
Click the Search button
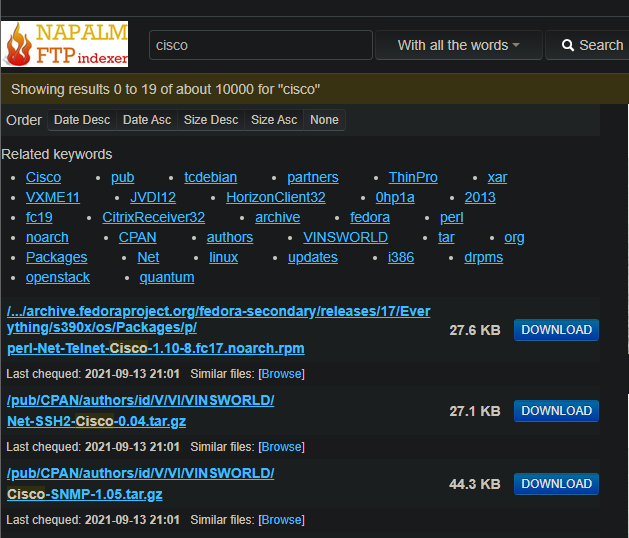[x=587, y=45]
